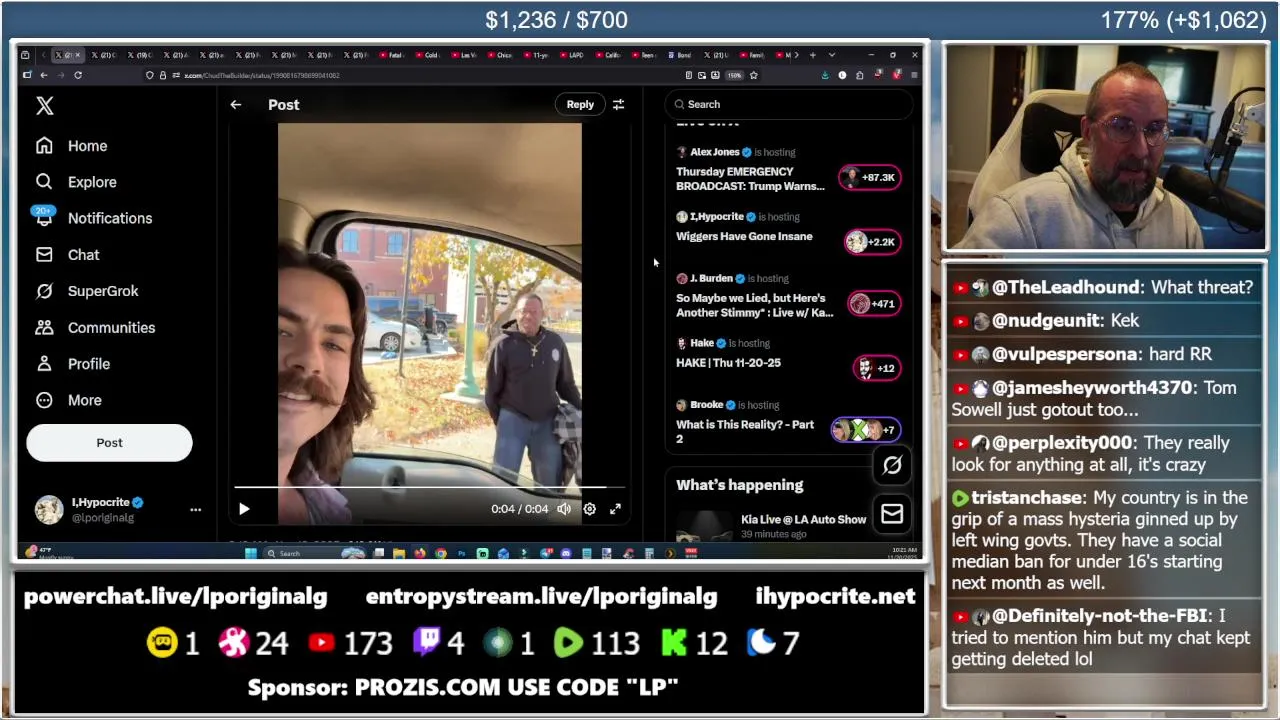Image resolution: width=1280 pixels, height=720 pixels.
Task: Open Kia Live @ LA Auto Show
Action: 803,520
